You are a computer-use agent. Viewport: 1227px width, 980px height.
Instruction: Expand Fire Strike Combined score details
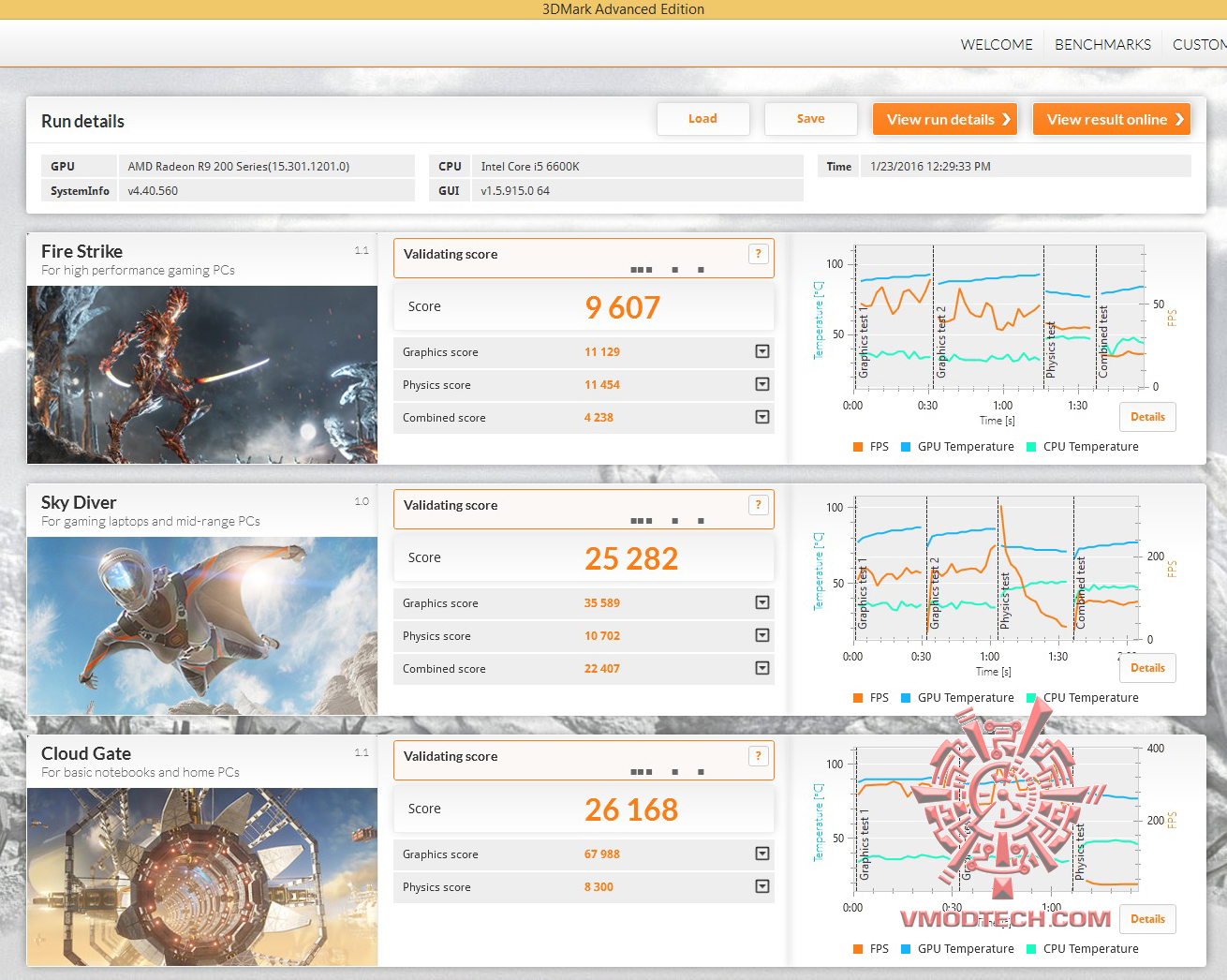pos(762,417)
